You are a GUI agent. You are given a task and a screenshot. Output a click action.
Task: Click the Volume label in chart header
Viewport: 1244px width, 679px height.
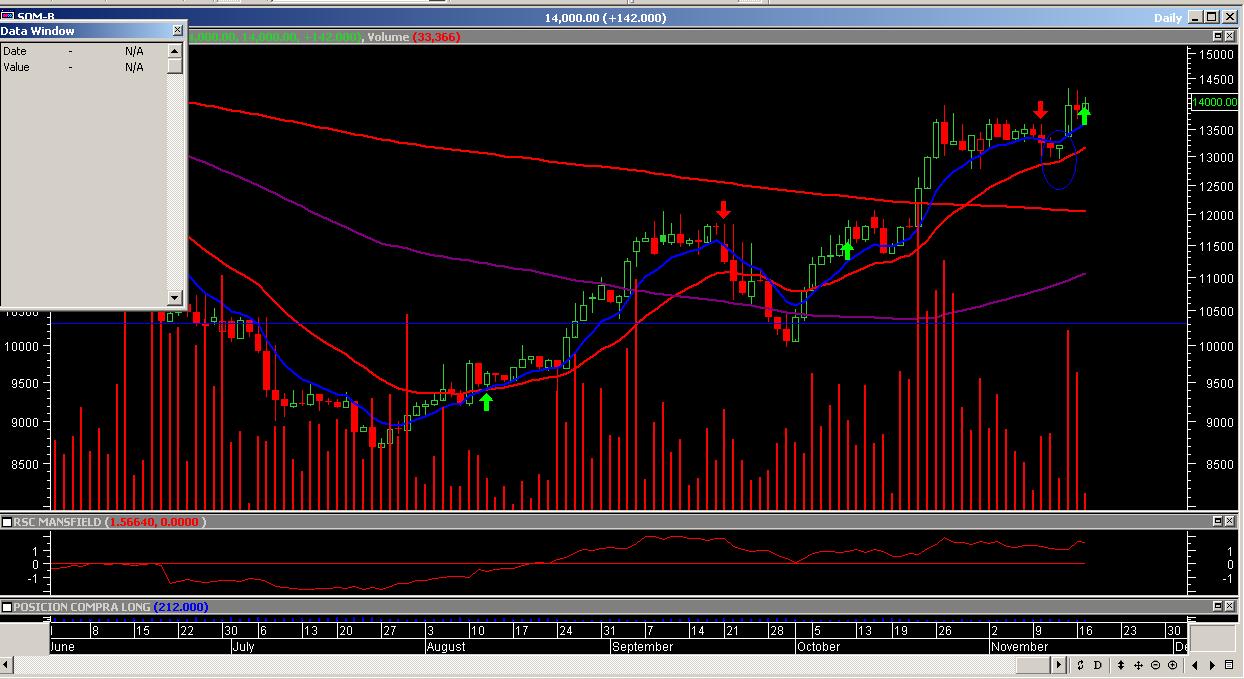point(388,37)
